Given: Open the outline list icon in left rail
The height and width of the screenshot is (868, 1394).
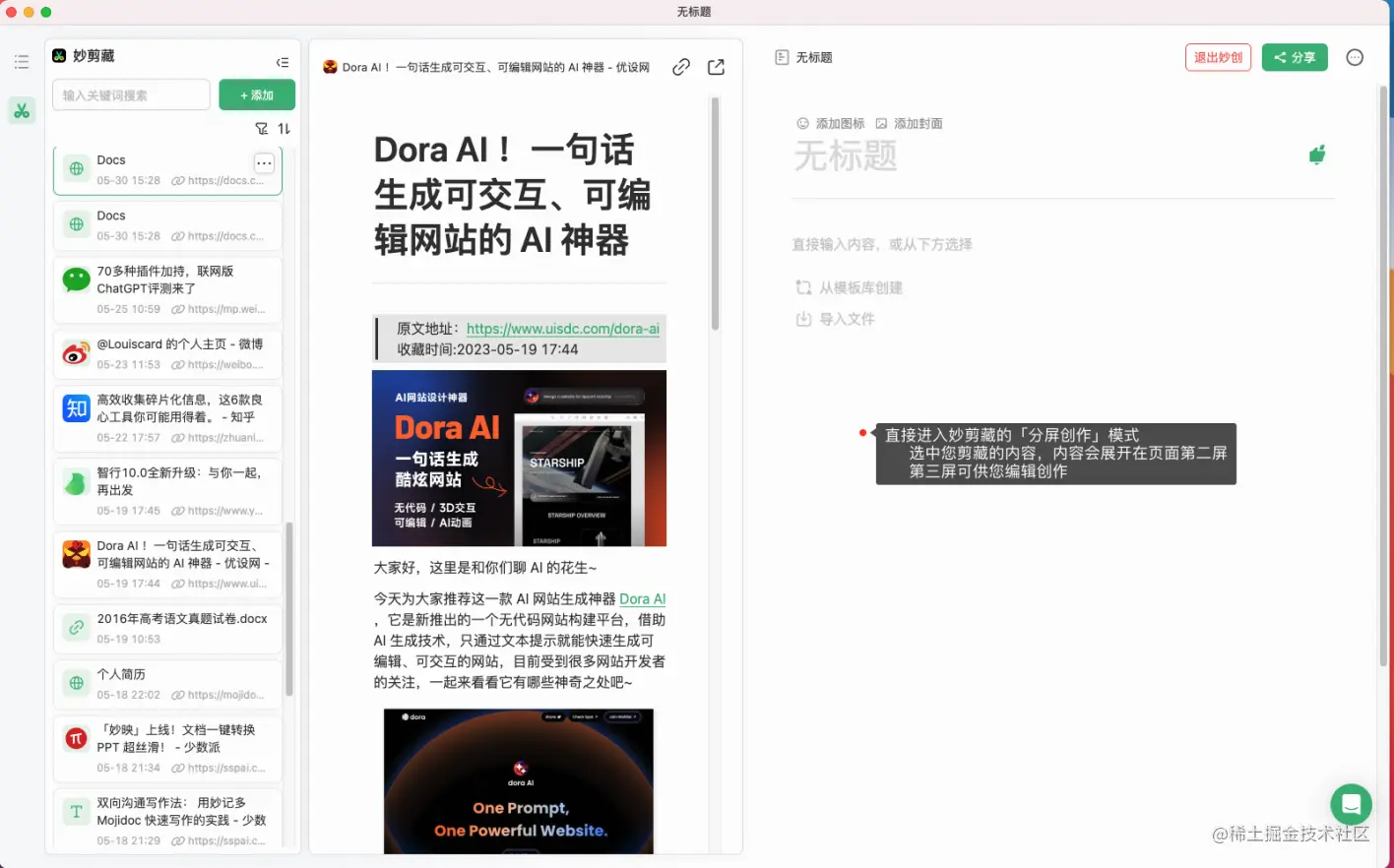Looking at the screenshot, I should coord(22,62).
